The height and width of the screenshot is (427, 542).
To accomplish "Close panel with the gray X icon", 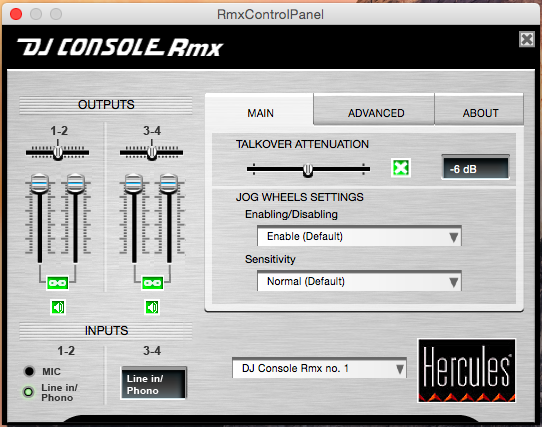I will click(527, 39).
